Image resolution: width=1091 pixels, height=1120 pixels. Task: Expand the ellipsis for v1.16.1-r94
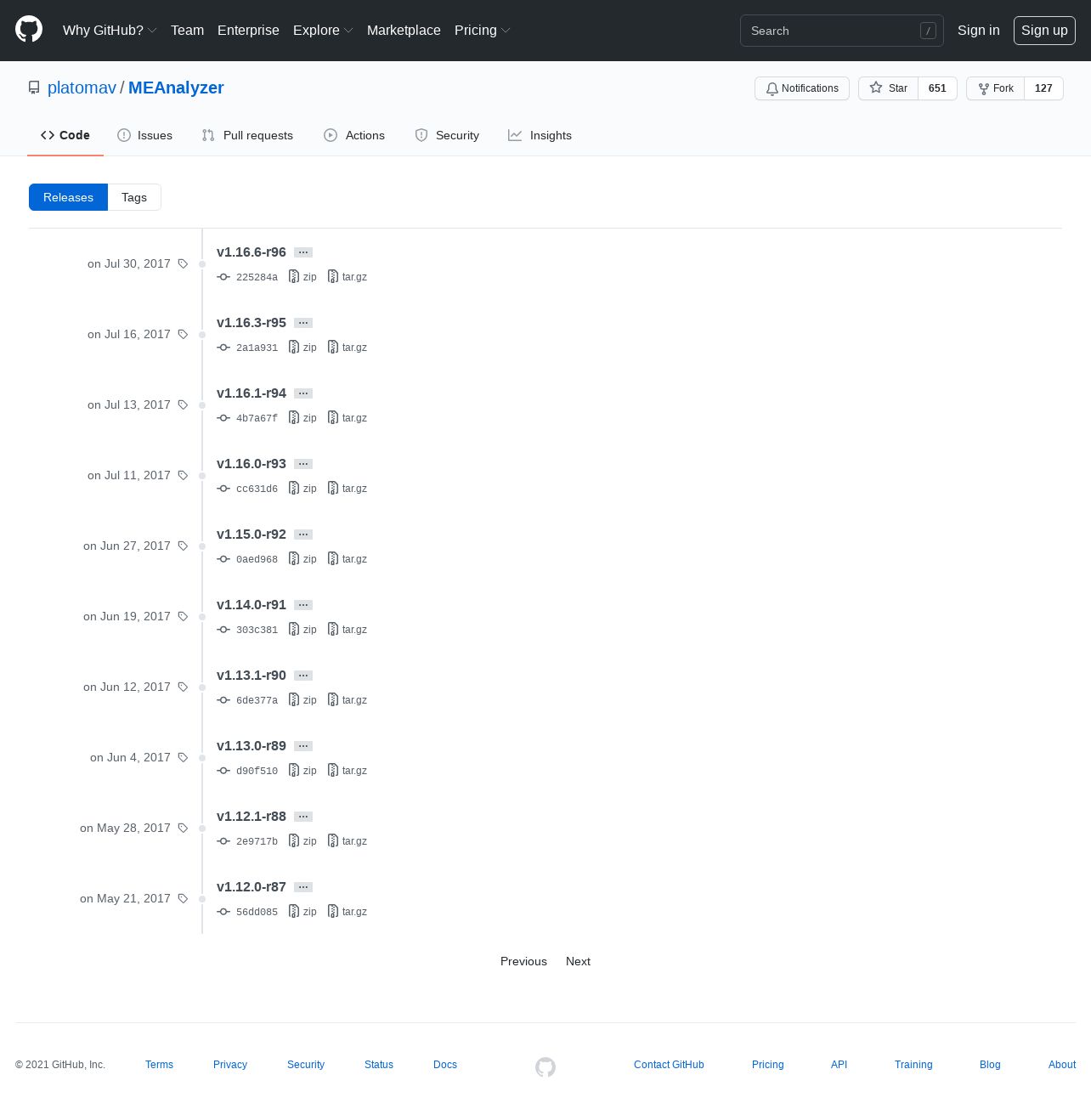(x=303, y=393)
